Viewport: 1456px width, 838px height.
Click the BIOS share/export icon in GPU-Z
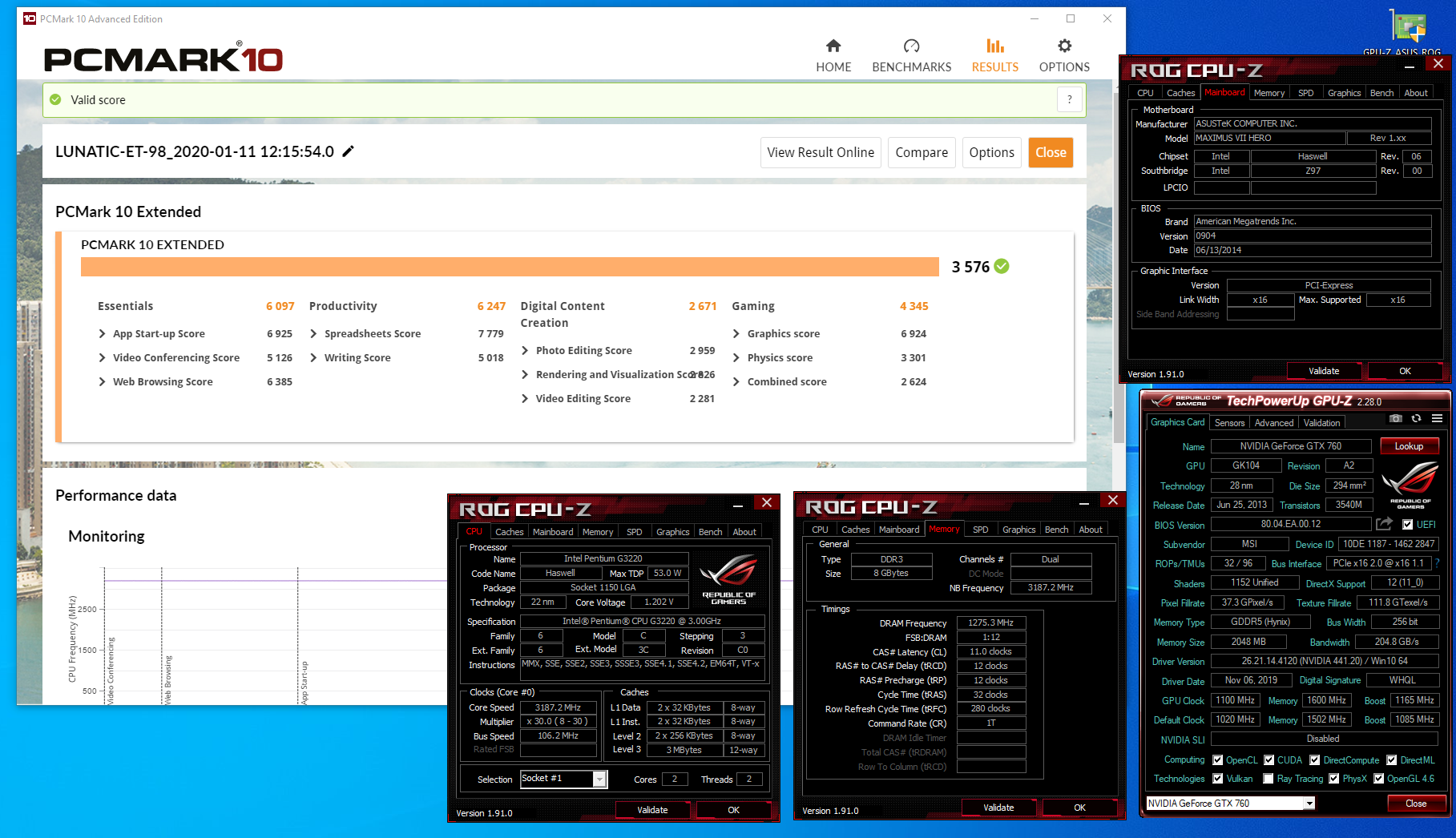pyautogui.click(x=1384, y=524)
